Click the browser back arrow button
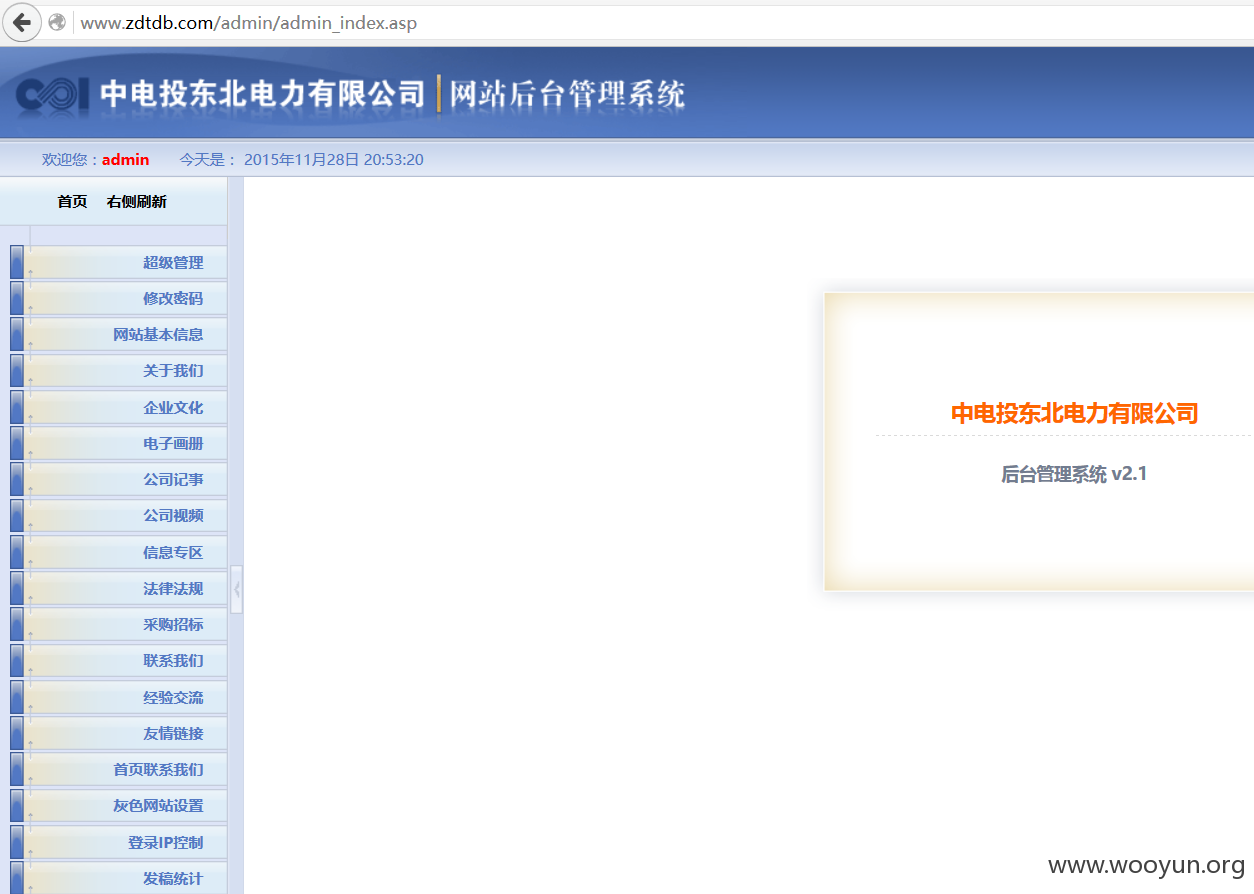1254x894 pixels. (x=21, y=22)
